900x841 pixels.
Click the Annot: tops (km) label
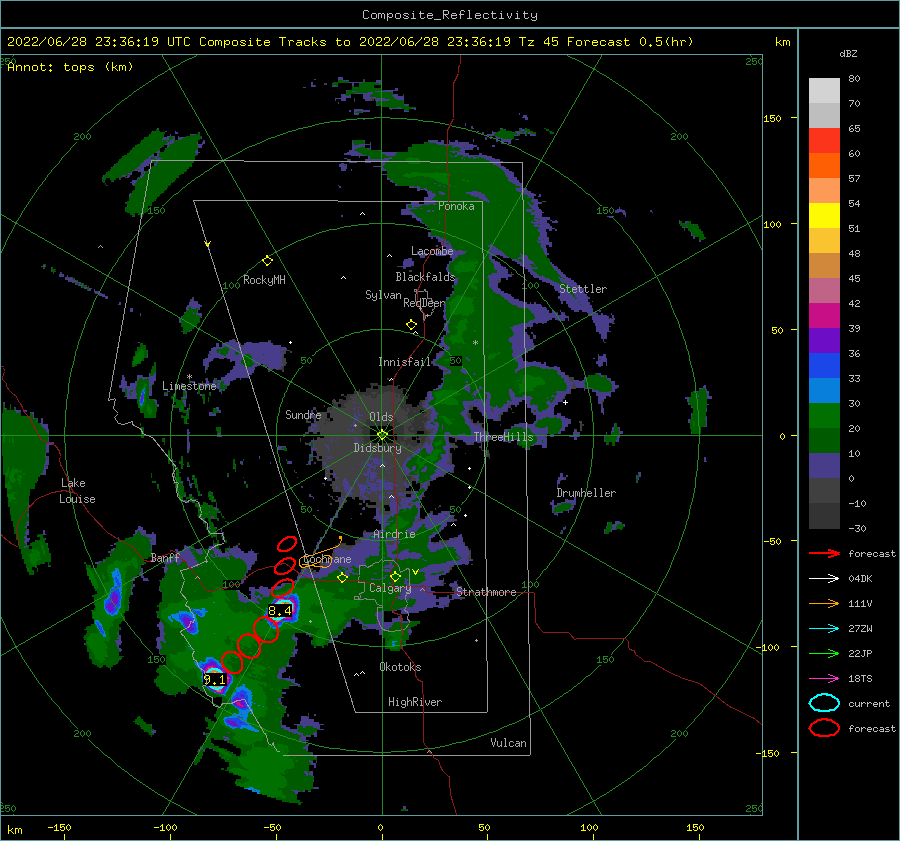(x=70, y=67)
